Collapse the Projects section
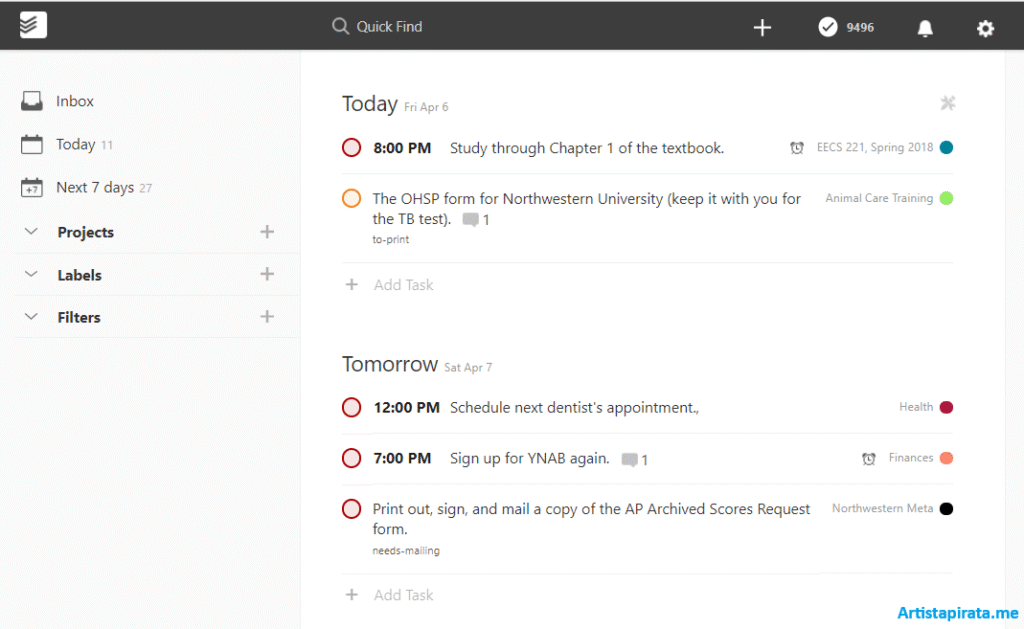This screenshot has width=1024, height=629. (29, 231)
